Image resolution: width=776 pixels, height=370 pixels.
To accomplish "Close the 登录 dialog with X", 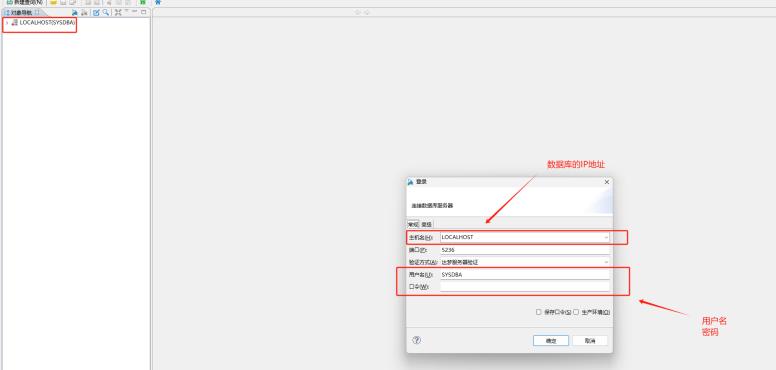I will 607,182.
